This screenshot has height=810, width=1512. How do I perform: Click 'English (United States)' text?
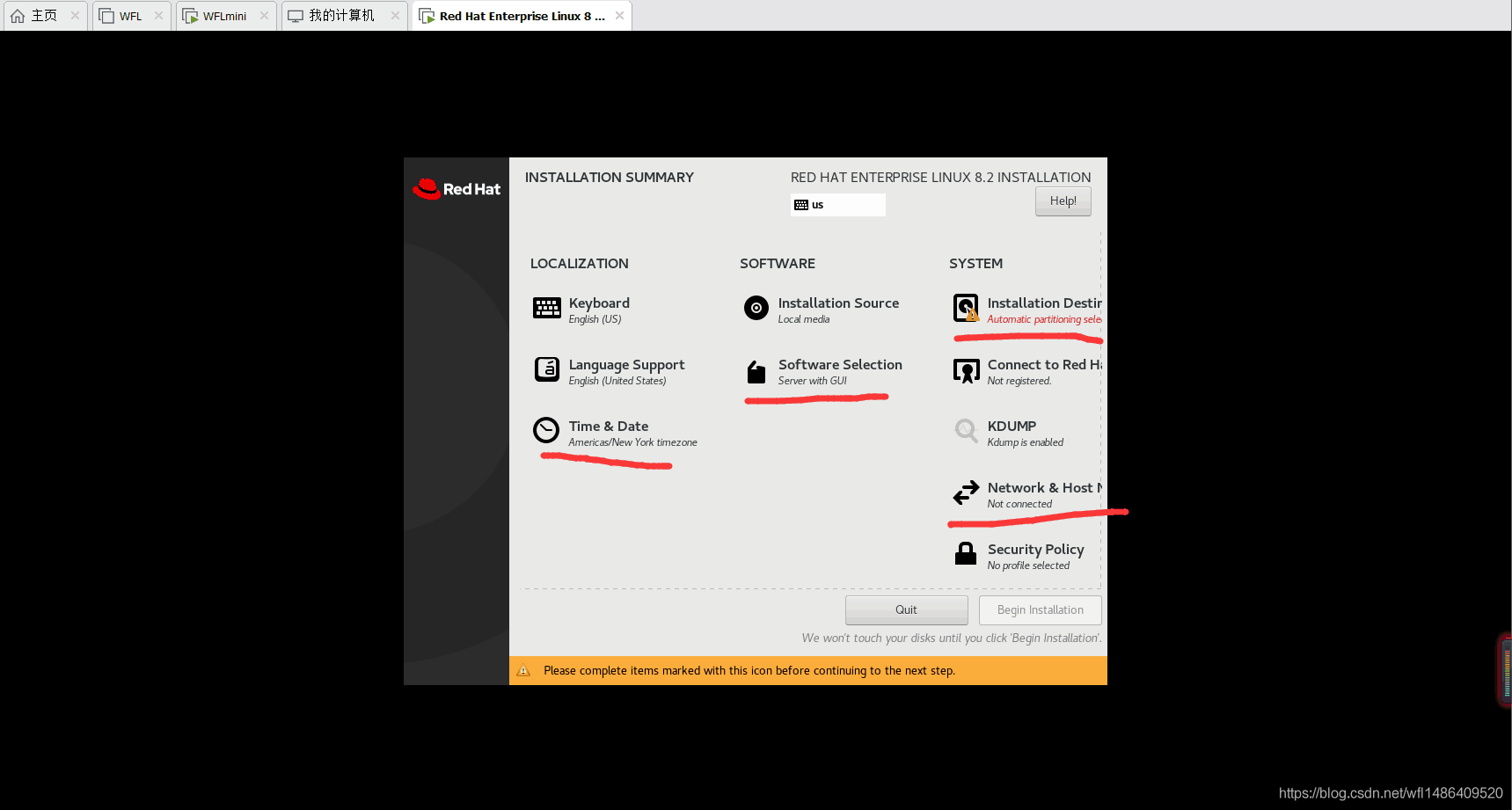[x=617, y=381]
